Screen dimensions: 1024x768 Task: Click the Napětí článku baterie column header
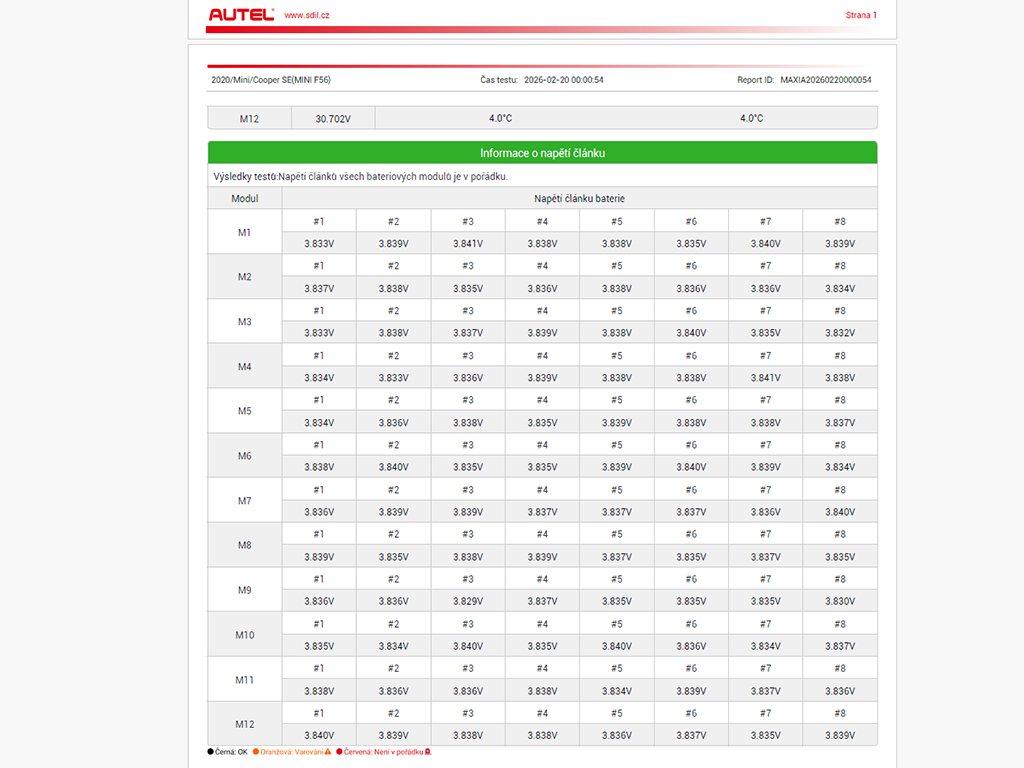pyautogui.click(x=579, y=198)
